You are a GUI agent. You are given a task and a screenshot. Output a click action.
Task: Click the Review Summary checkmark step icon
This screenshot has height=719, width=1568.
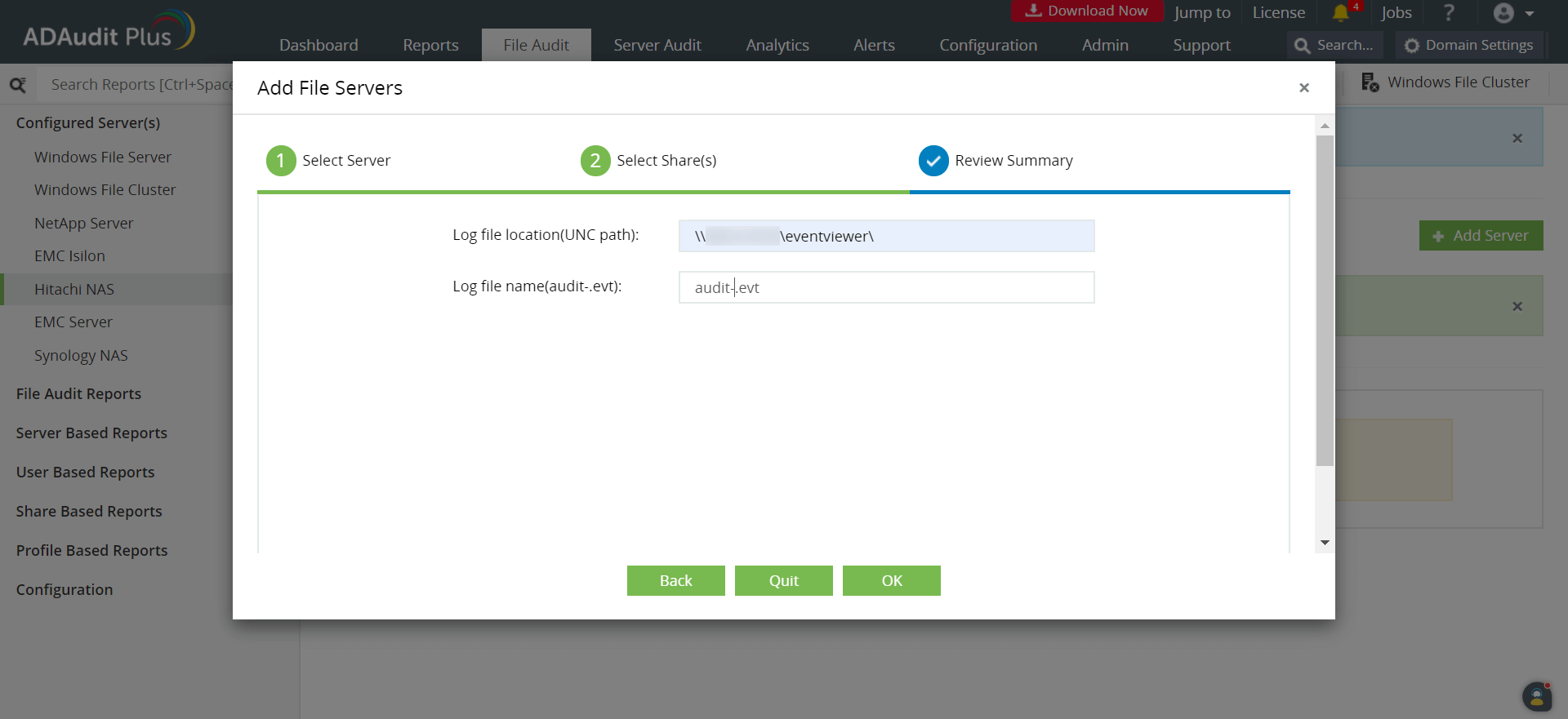click(x=933, y=161)
